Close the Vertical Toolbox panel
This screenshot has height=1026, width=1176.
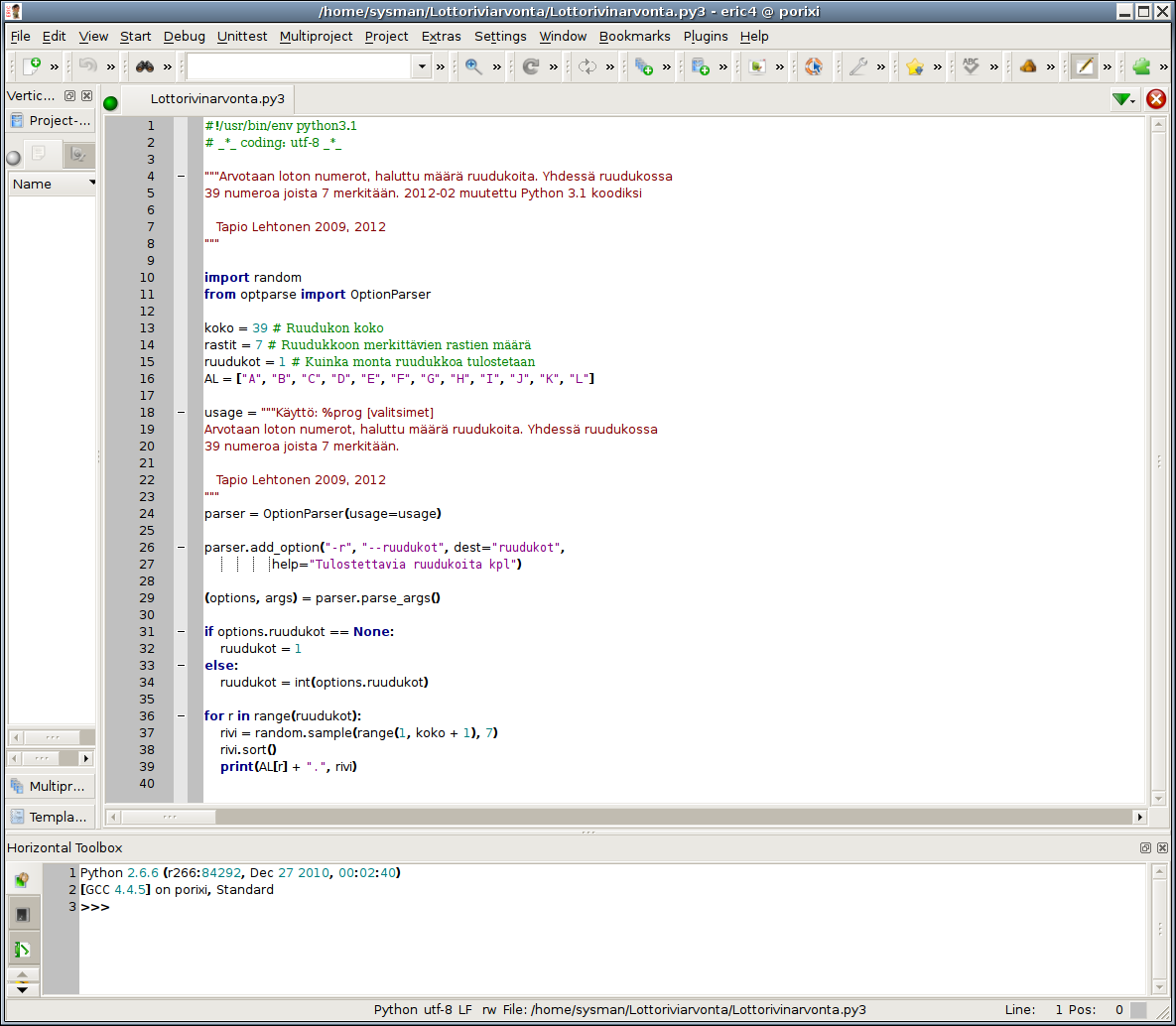click(x=87, y=96)
